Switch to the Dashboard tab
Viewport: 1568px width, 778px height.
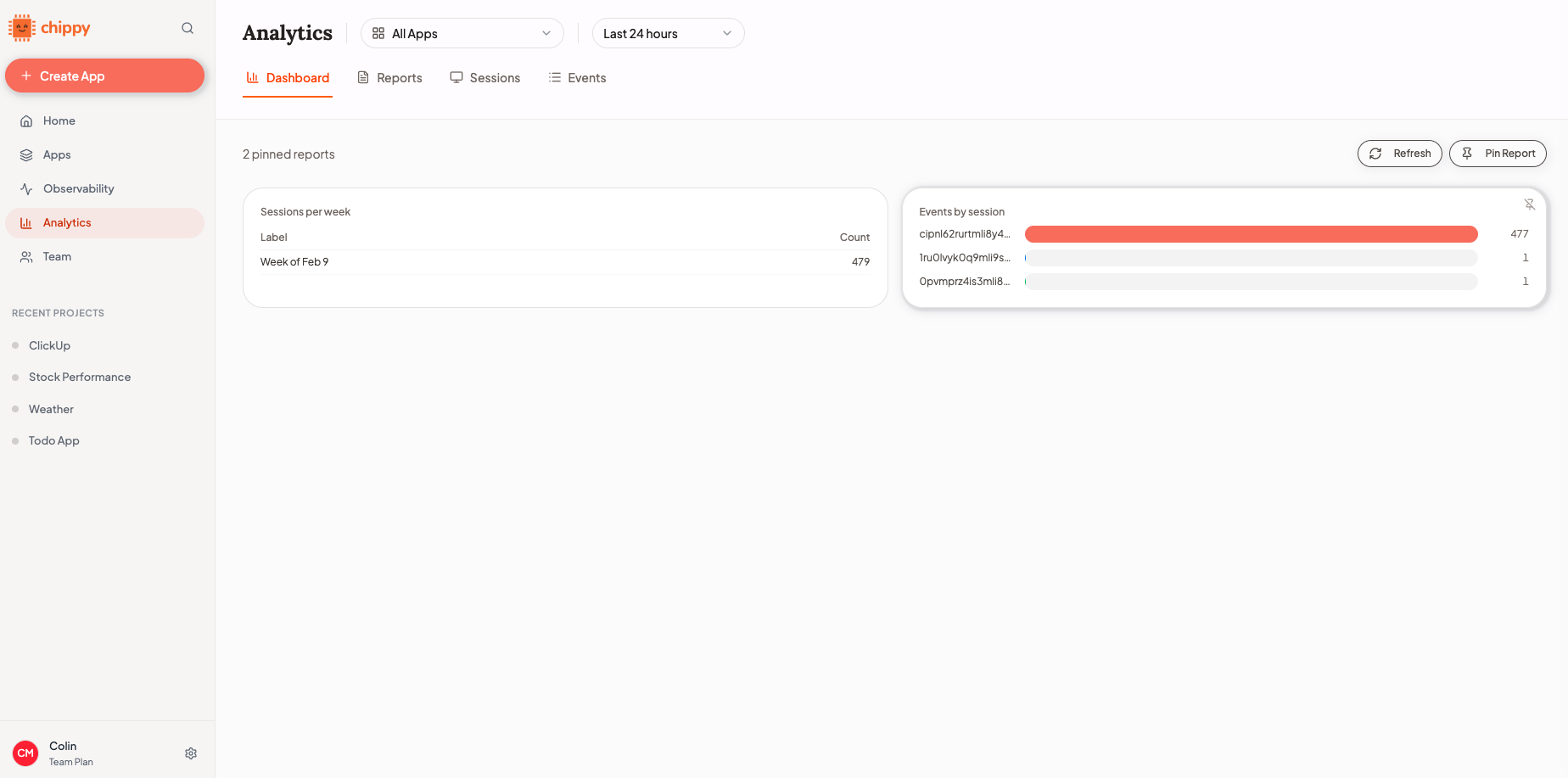click(288, 78)
